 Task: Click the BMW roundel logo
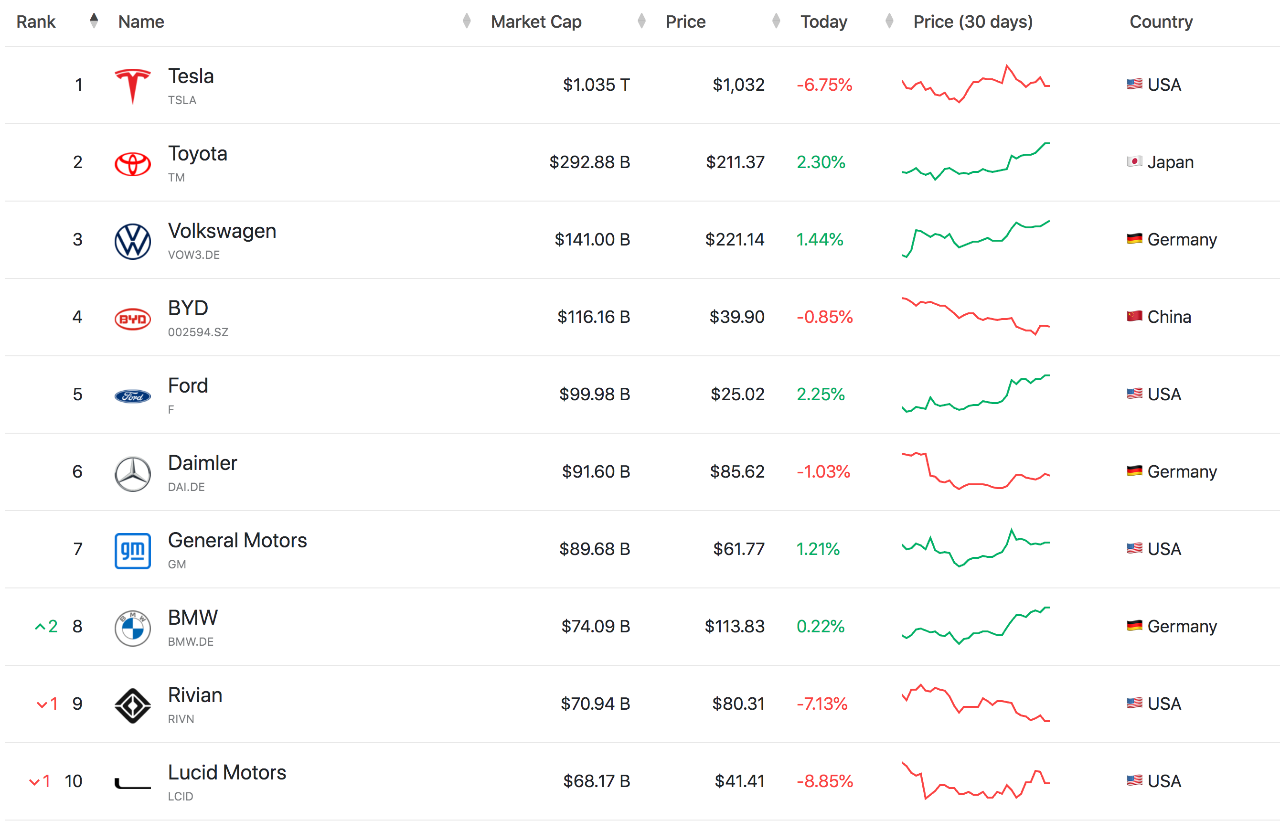pyautogui.click(x=132, y=628)
